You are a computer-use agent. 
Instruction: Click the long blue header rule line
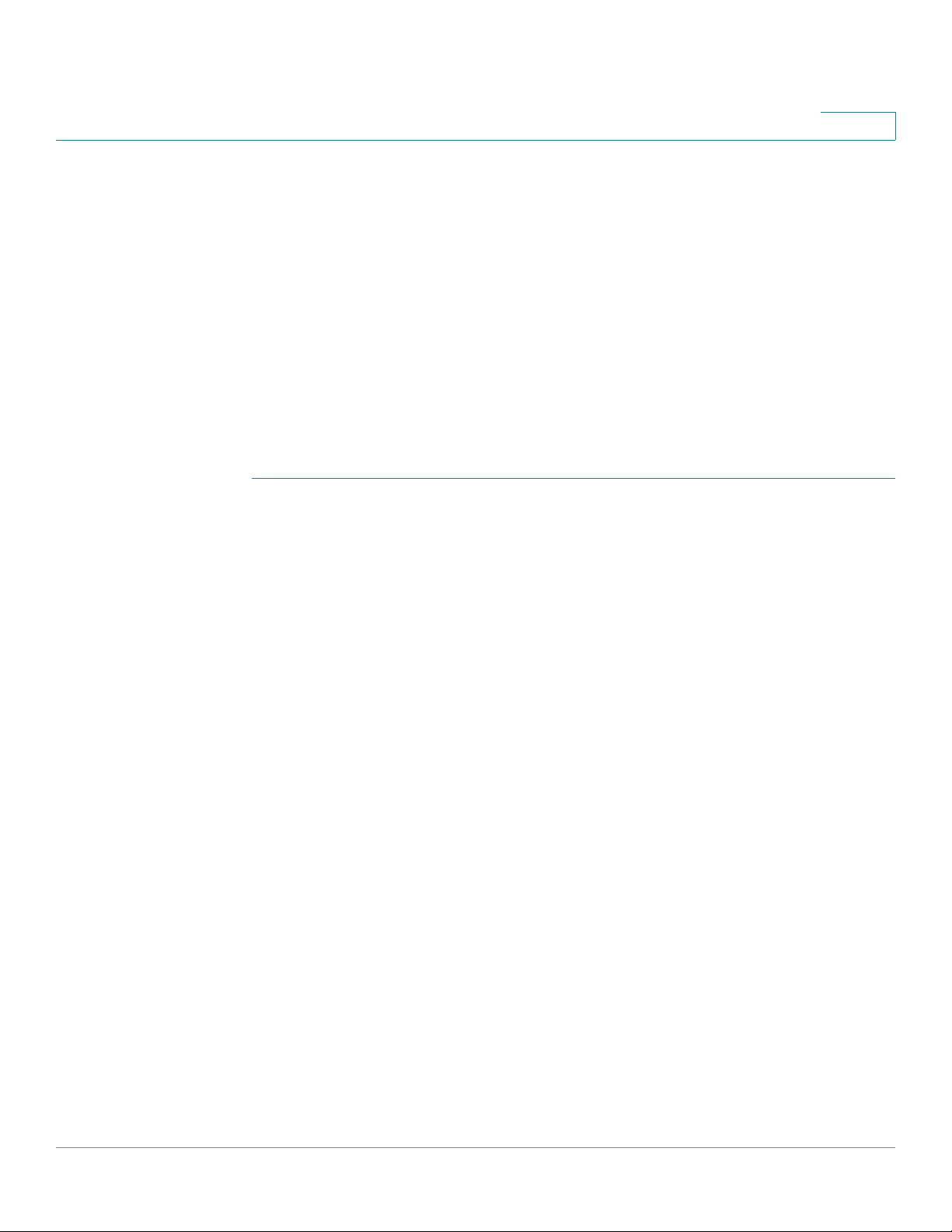(x=476, y=140)
